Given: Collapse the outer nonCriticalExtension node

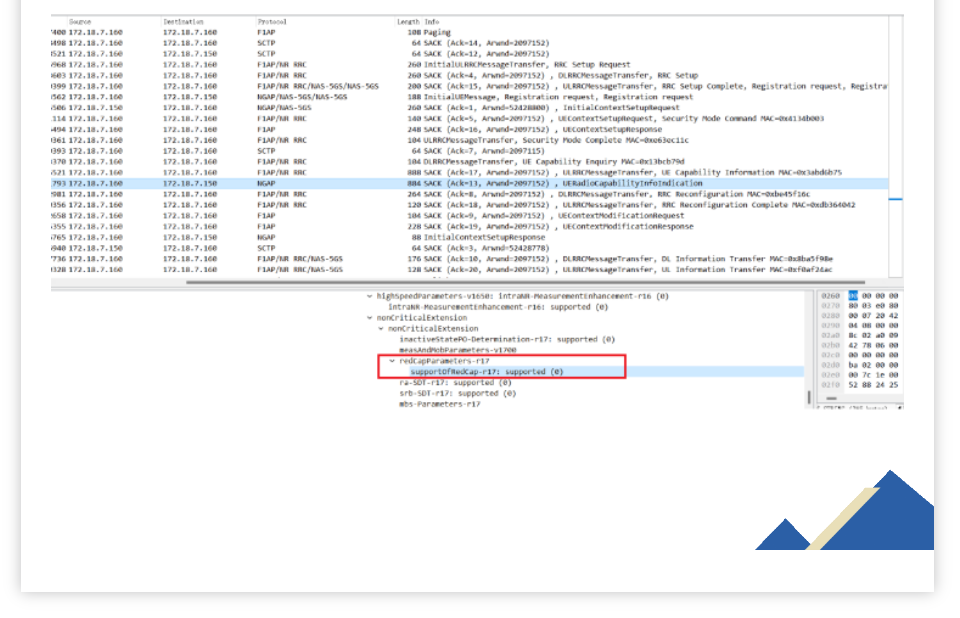Looking at the screenshot, I should tap(369, 318).
